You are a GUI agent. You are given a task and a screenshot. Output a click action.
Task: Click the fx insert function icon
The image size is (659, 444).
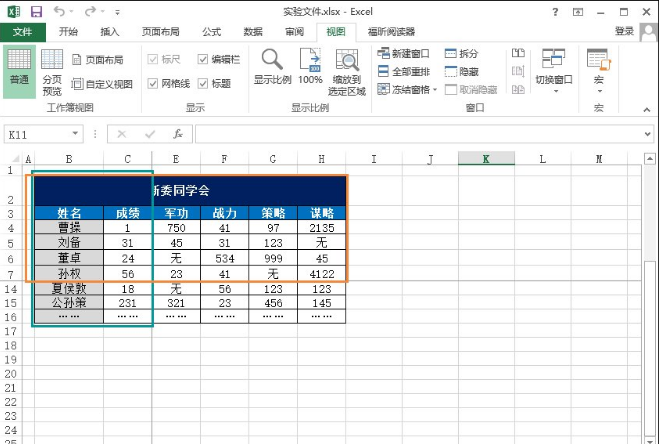click(178, 134)
